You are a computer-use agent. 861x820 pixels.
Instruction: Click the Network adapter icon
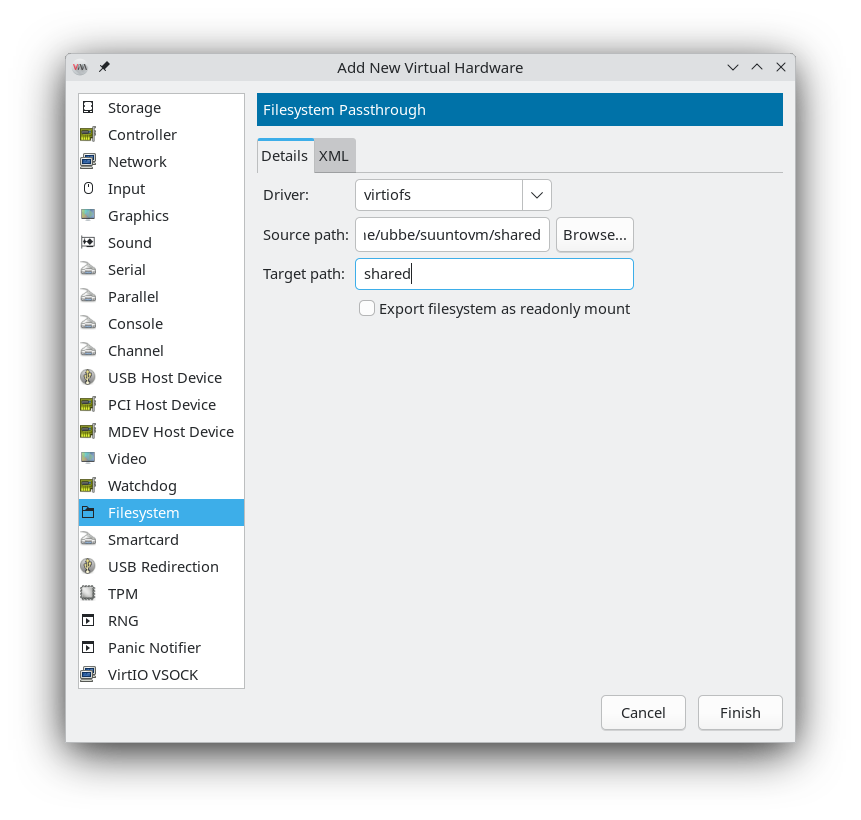(x=88, y=162)
